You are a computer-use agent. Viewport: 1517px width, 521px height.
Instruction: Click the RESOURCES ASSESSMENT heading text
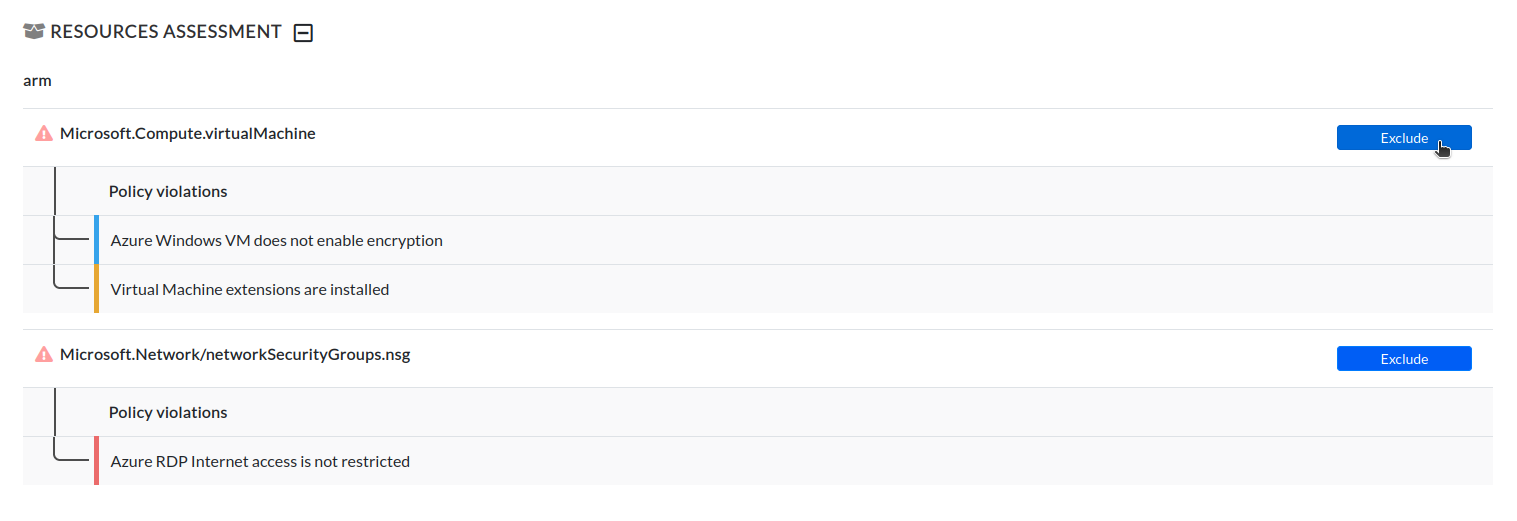[166, 32]
